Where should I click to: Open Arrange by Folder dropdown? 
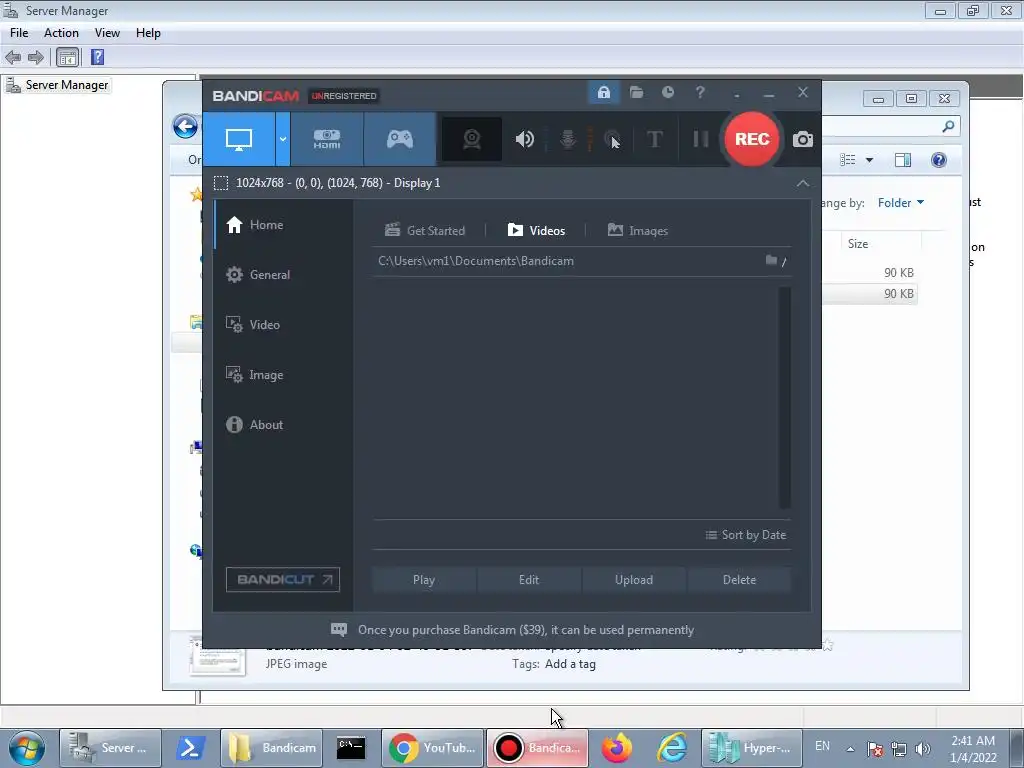[x=901, y=203]
